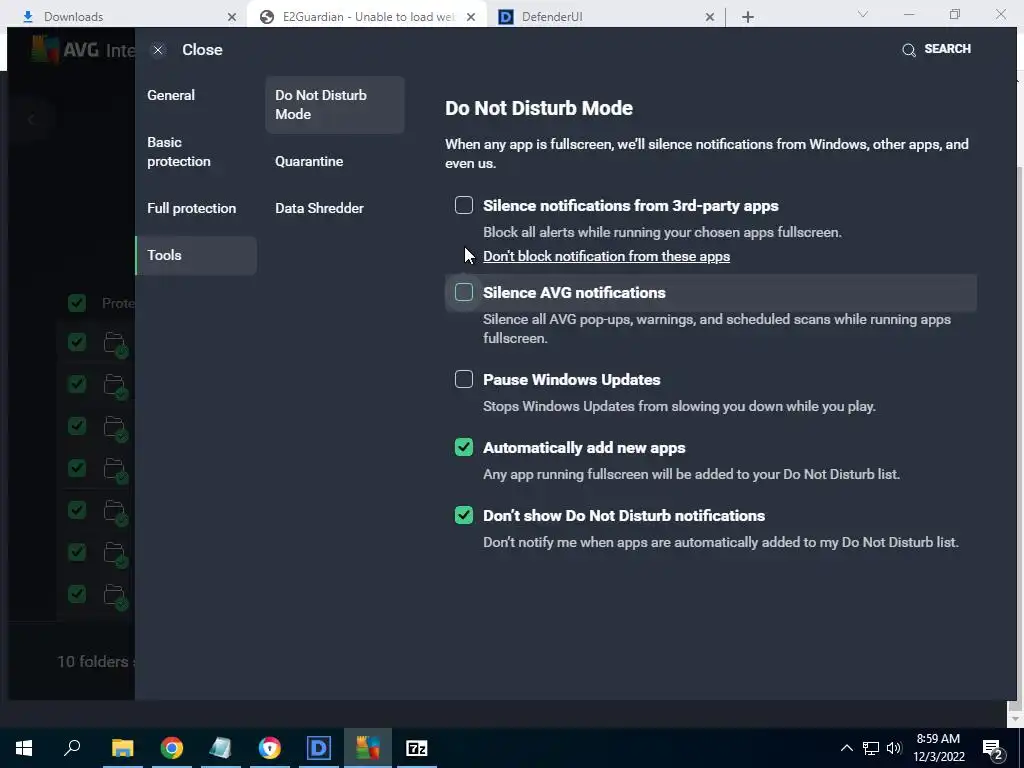
Task: Tick the Pause Windows Updates checkbox
Action: pyautogui.click(x=464, y=379)
